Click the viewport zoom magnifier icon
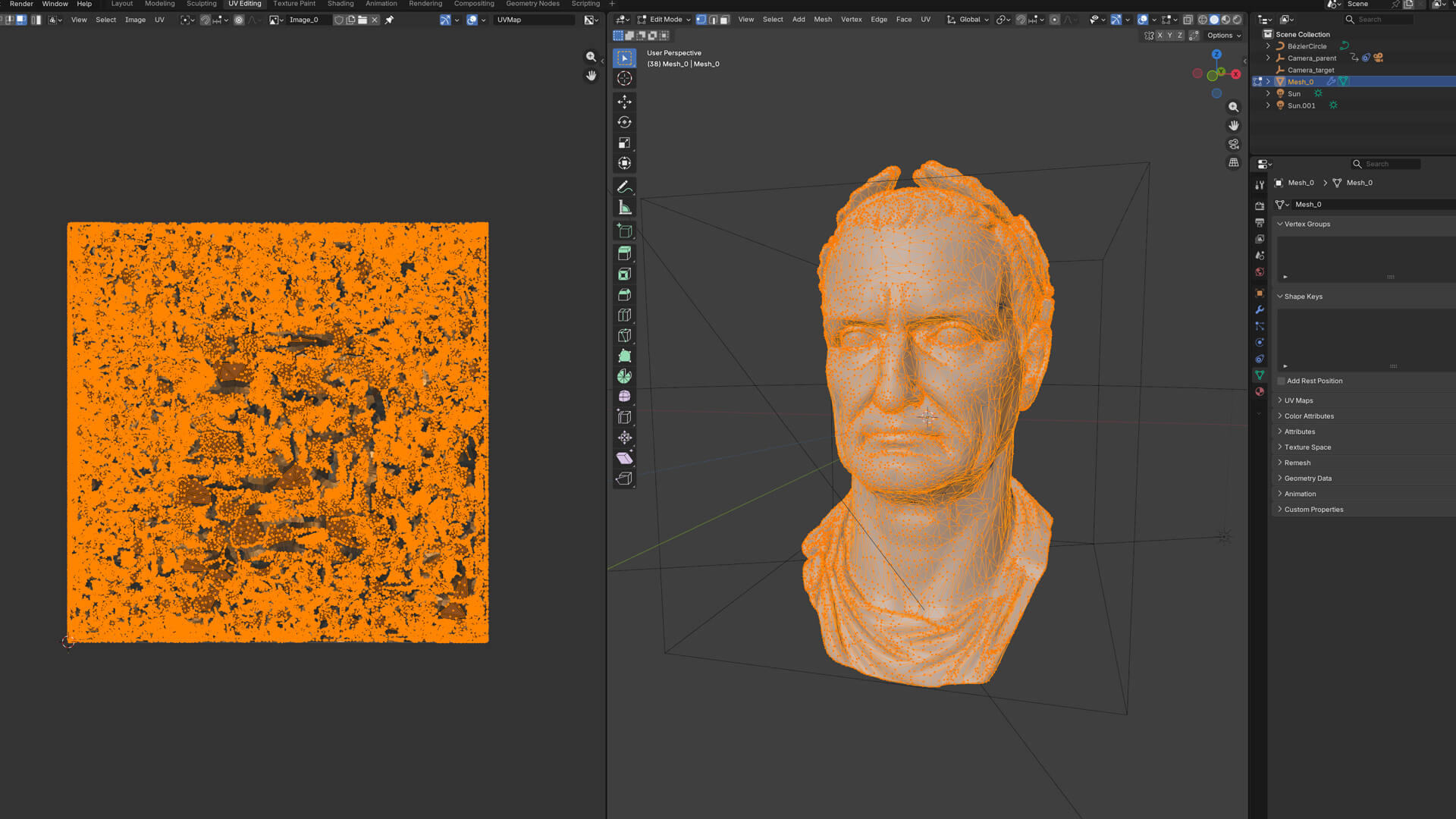 click(x=1234, y=107)
